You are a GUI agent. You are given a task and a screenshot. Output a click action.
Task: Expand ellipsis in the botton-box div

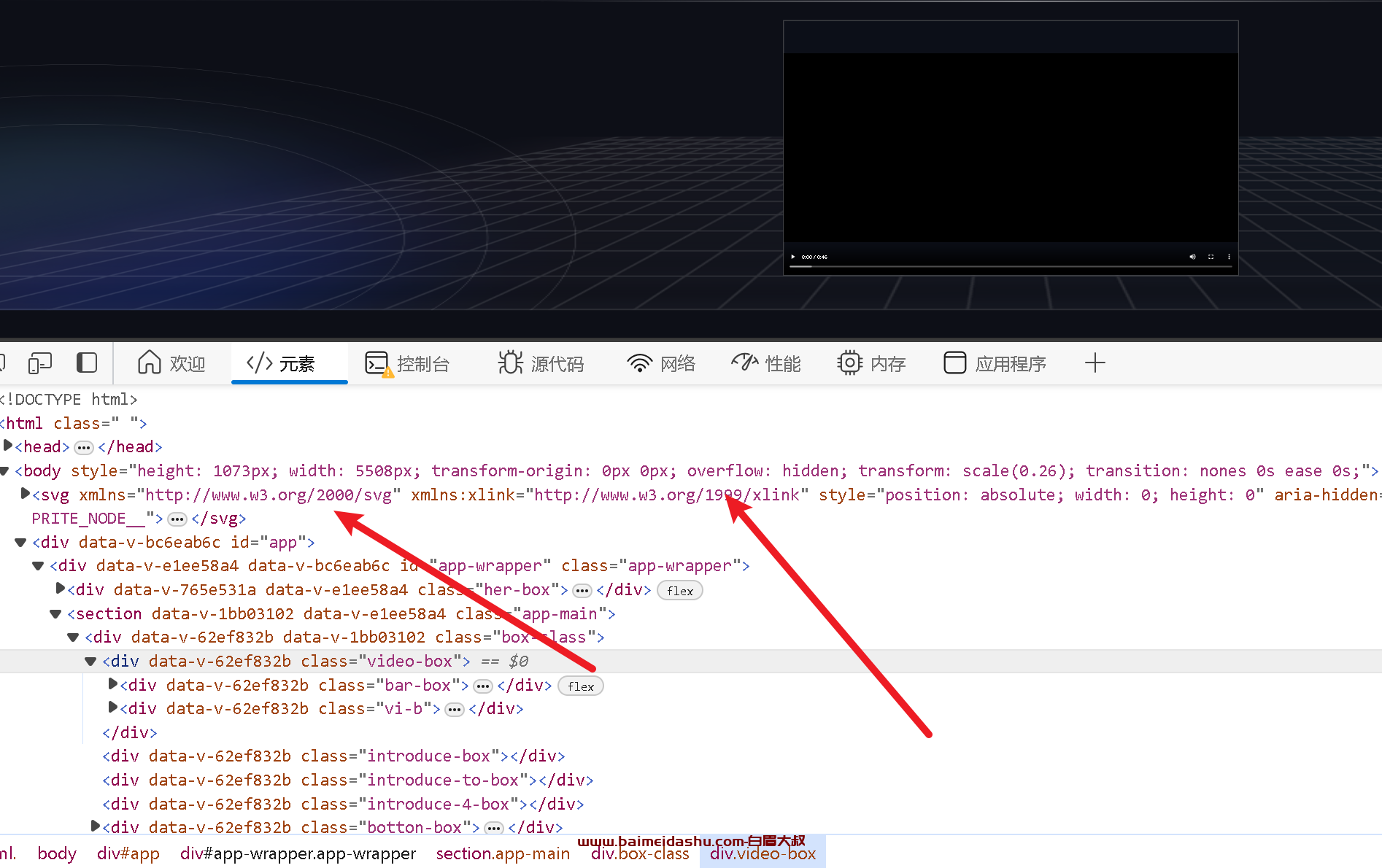[x=494, y=828]
